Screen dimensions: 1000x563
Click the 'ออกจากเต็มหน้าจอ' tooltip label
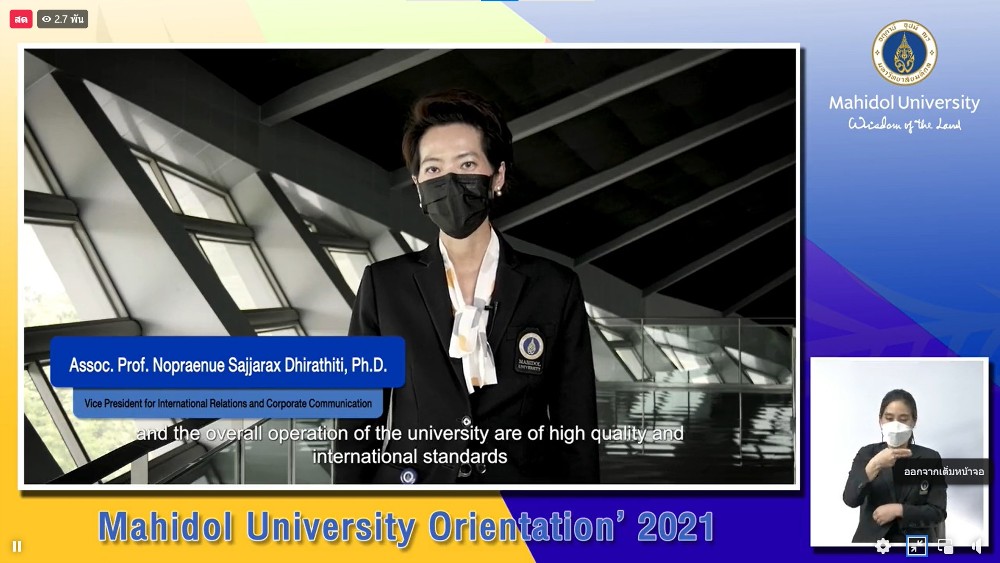coord(943,471)
